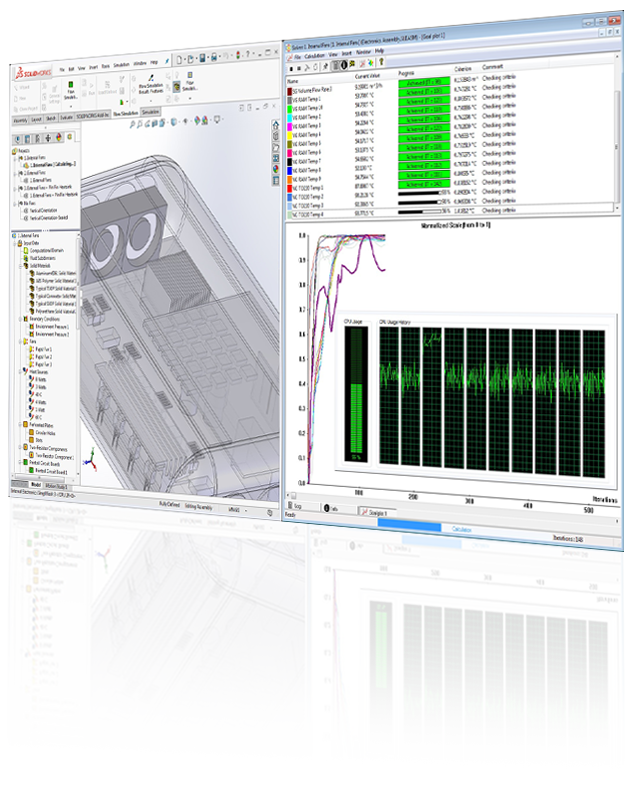Viewport: 634px width, 796px height.
Task: Click the Home icon in the task pane
Action: [x=275, y=126]
